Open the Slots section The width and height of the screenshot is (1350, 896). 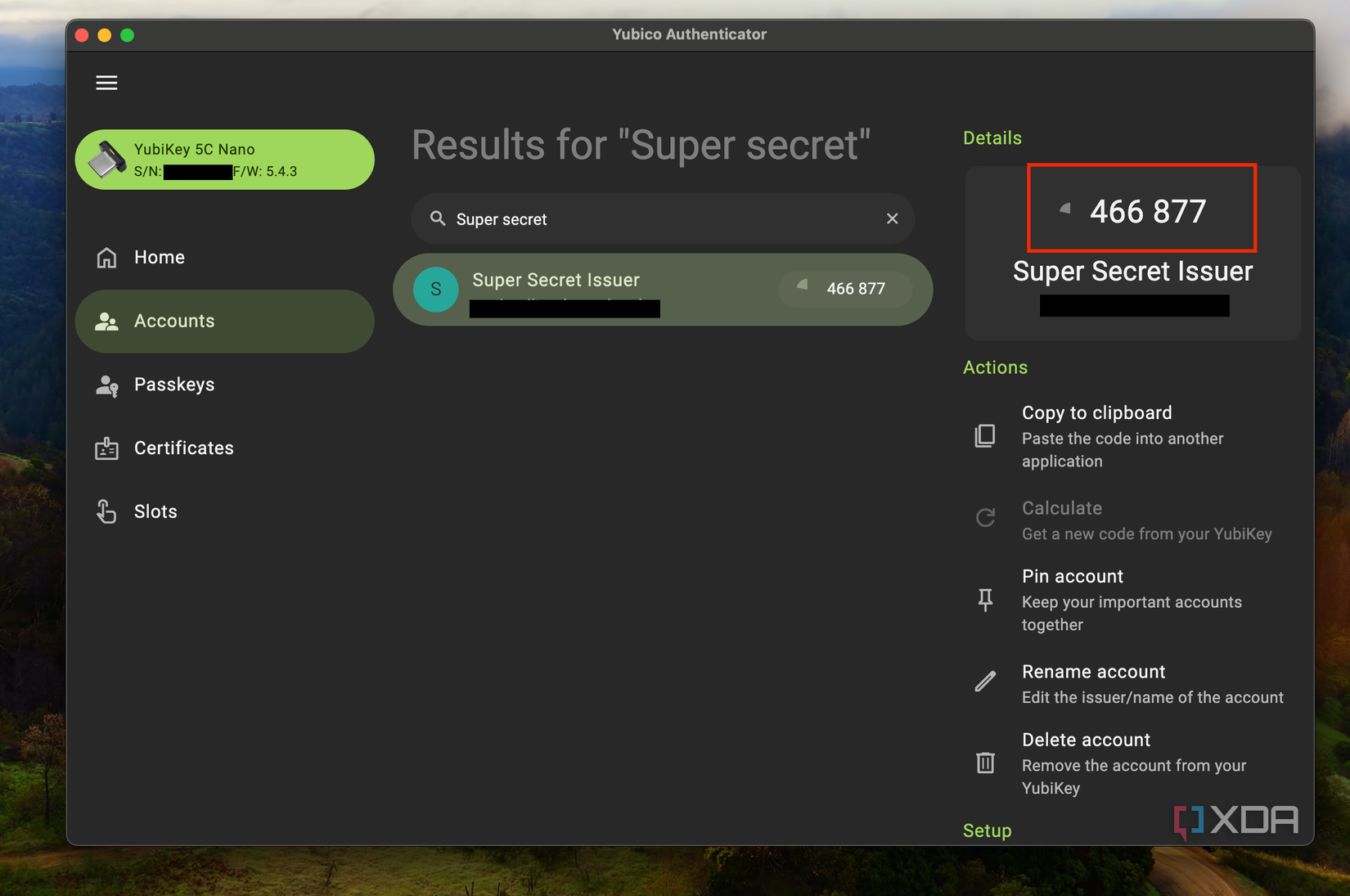(224, 511)
